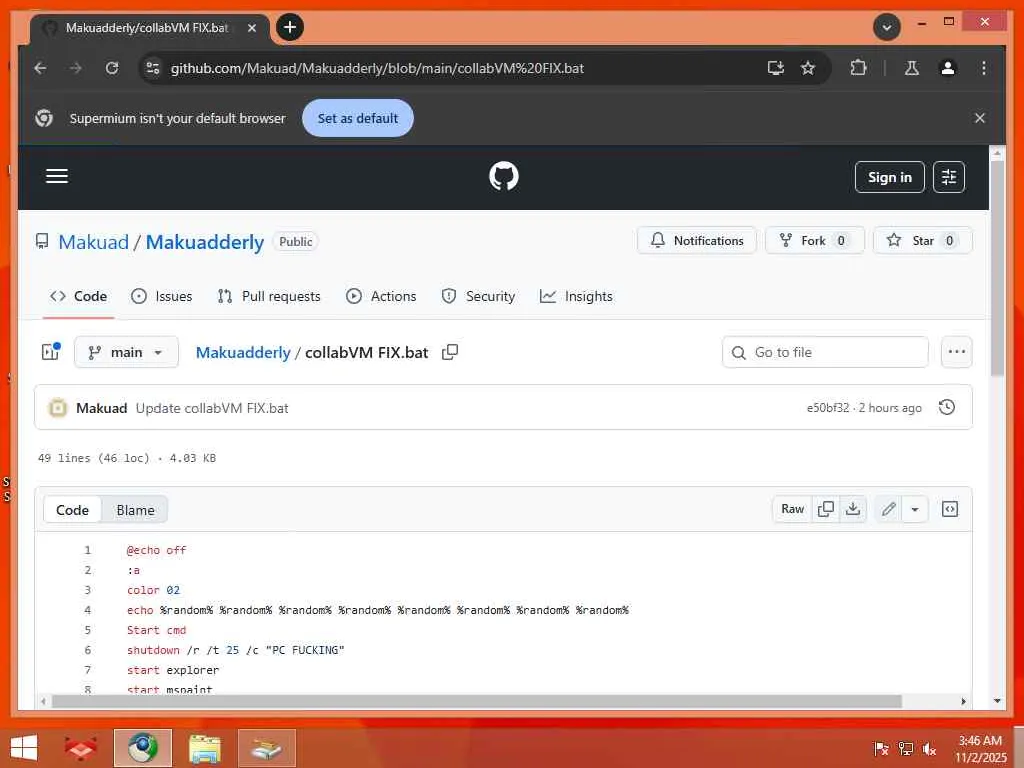The image size is (1024, 768).
Task: Switch to the Security tab
Action: 479,296
